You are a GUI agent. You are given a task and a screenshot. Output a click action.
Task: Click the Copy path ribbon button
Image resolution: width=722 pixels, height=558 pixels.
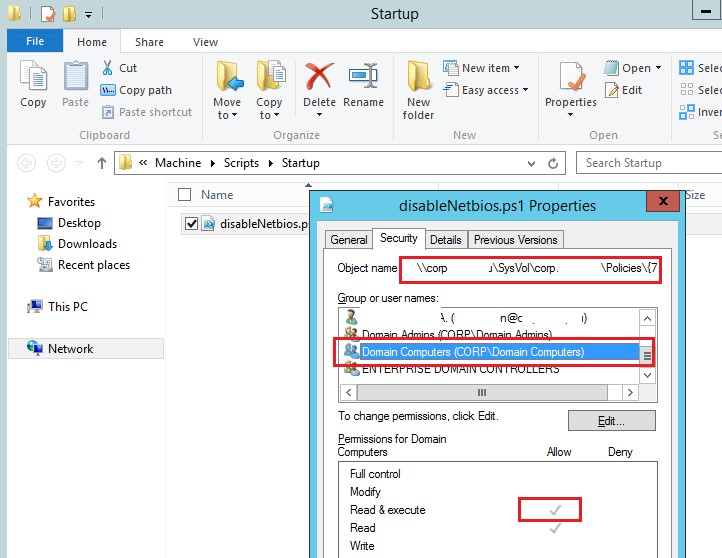pos(136,90)
